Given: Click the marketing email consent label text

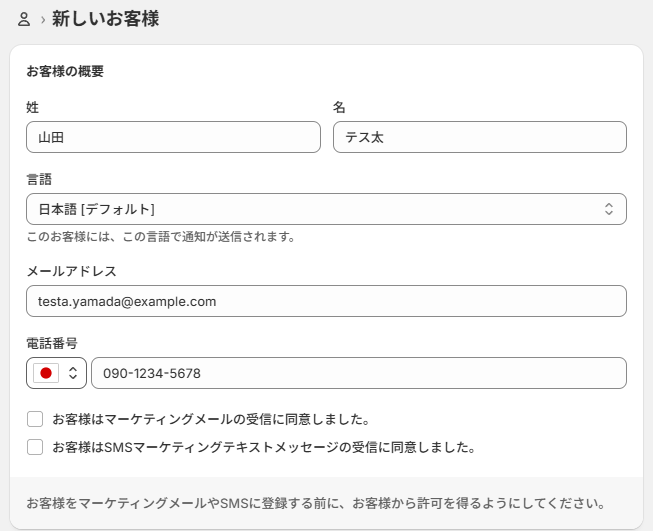Looking at the screenshot, I should (211, 419).
